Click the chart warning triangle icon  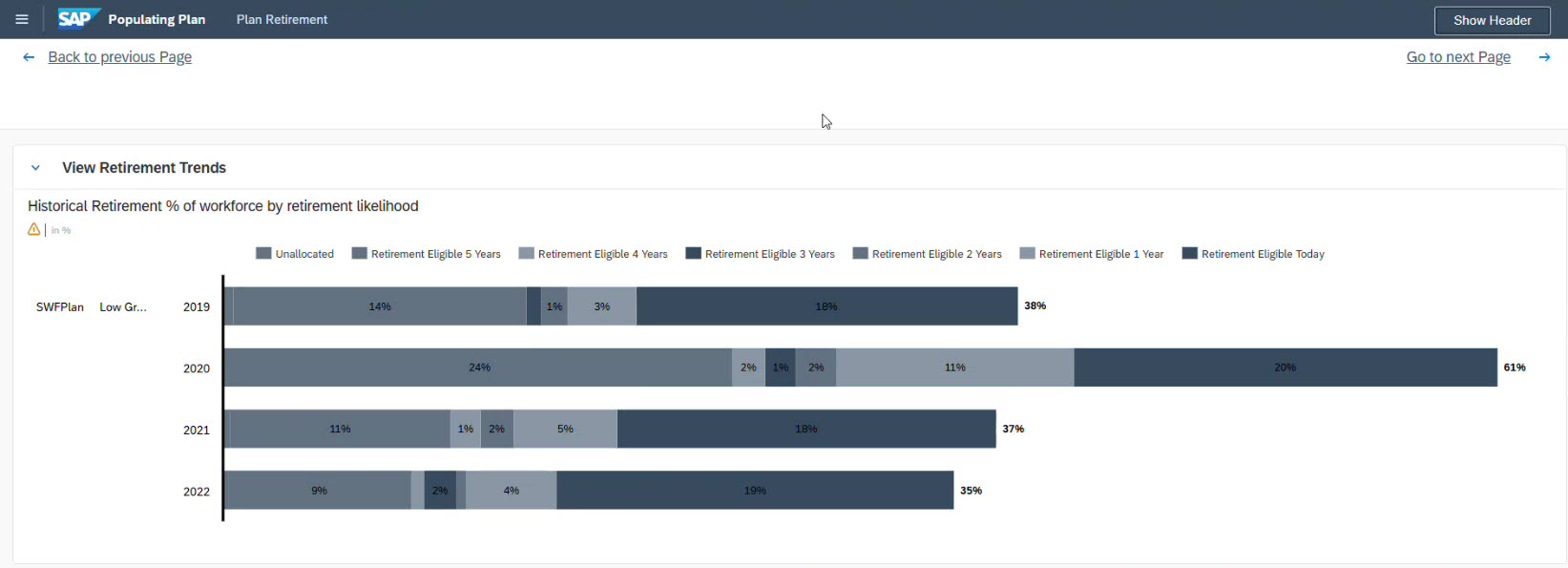tap(34, 229)
